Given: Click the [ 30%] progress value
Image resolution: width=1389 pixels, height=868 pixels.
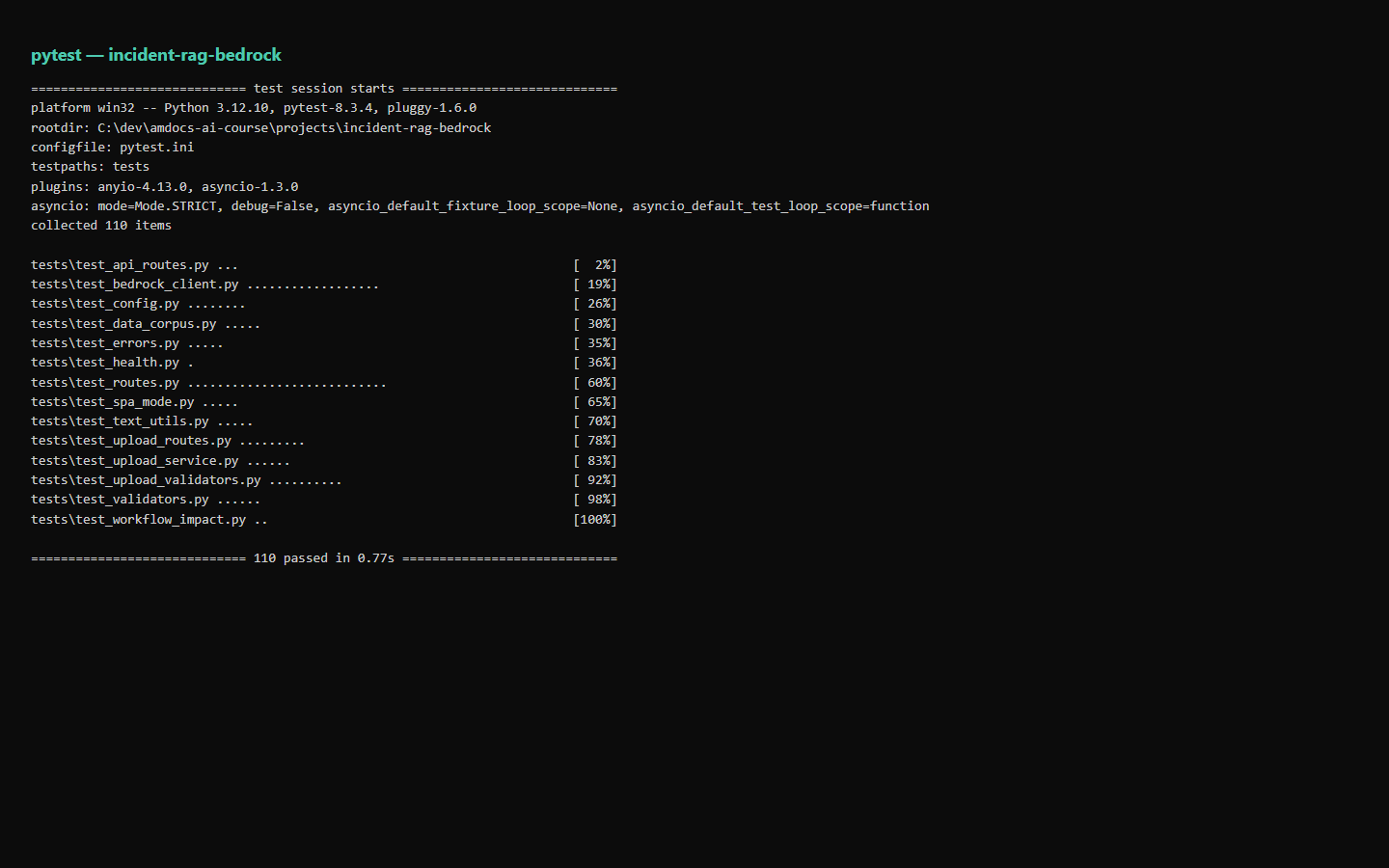Looking at the screenshot, I should click(595, 324).
